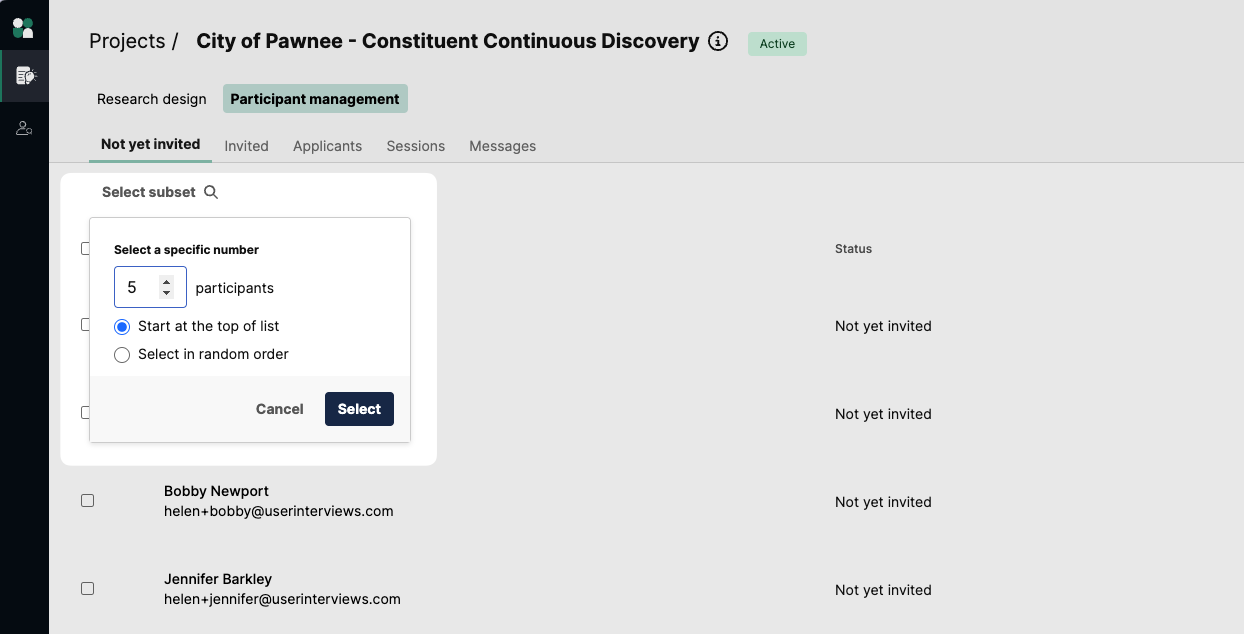Click the name Jennifer Barkley

pos(218,579)
